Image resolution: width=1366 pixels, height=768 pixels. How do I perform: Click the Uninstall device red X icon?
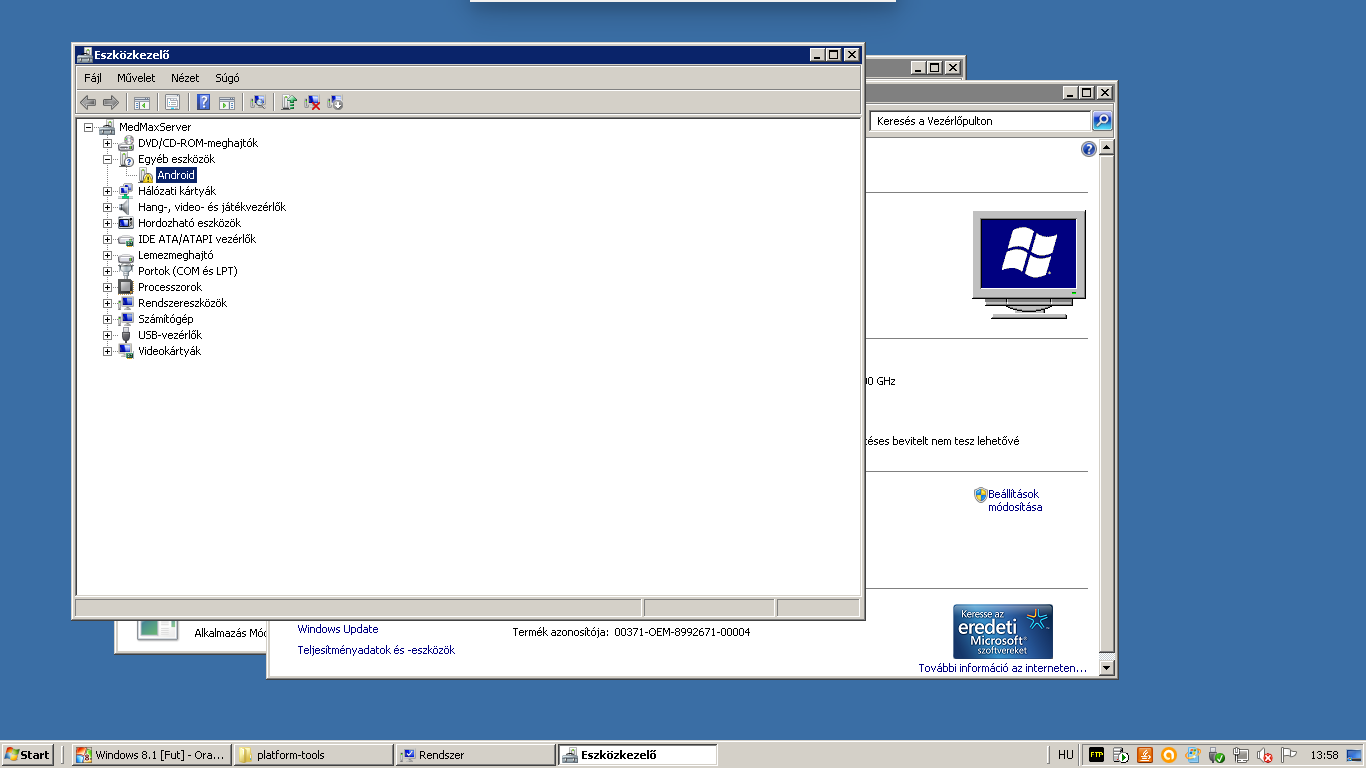pos(312,102)
